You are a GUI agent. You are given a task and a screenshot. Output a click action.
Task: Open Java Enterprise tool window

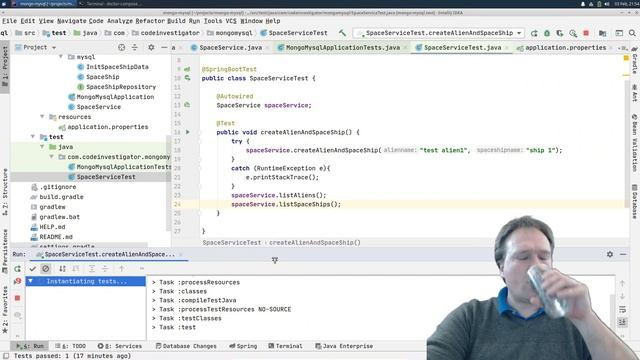[x=344, y=346]
